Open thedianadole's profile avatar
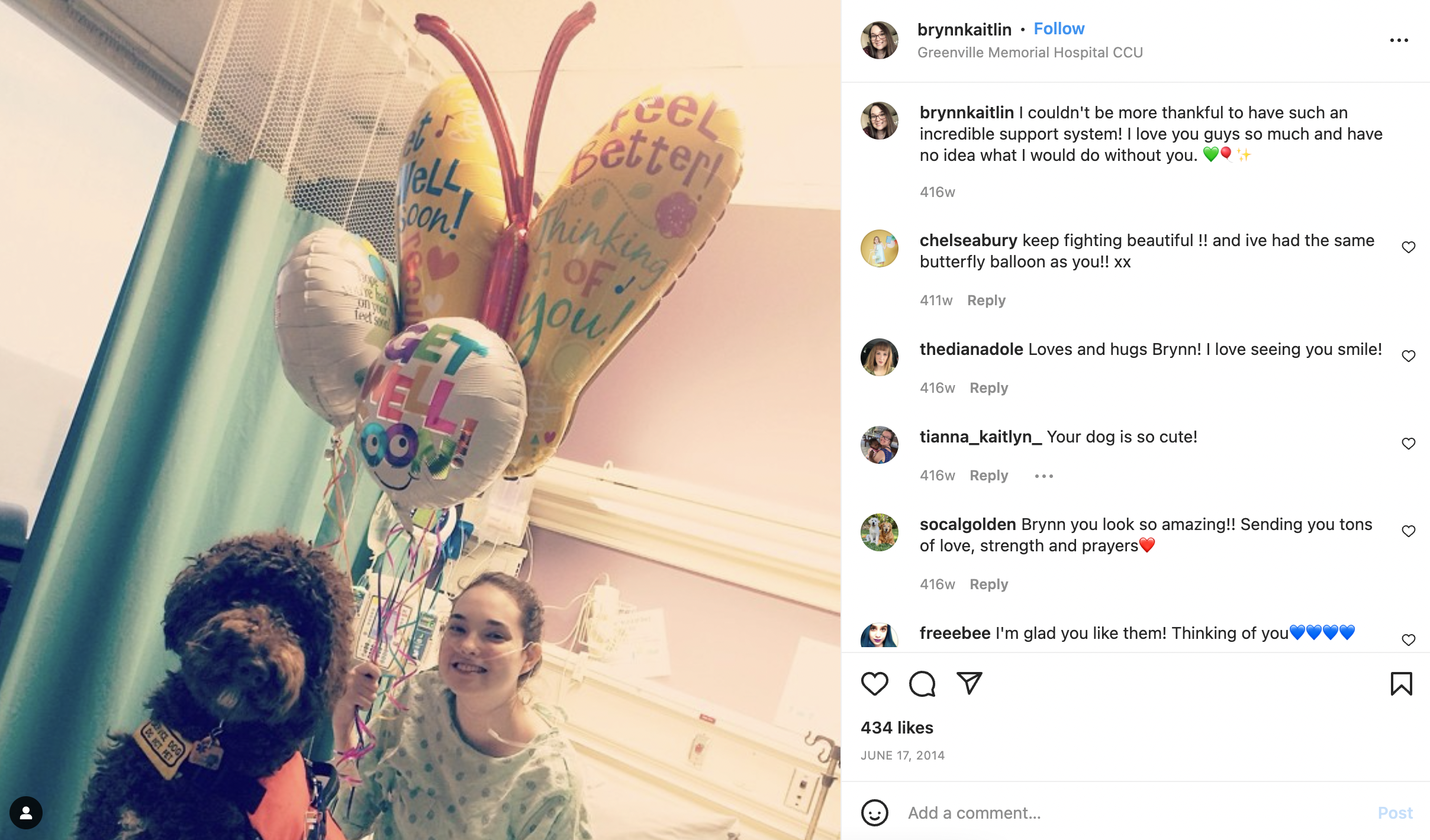The height and width of the screenshot is (840, 1430). (879, 357)
